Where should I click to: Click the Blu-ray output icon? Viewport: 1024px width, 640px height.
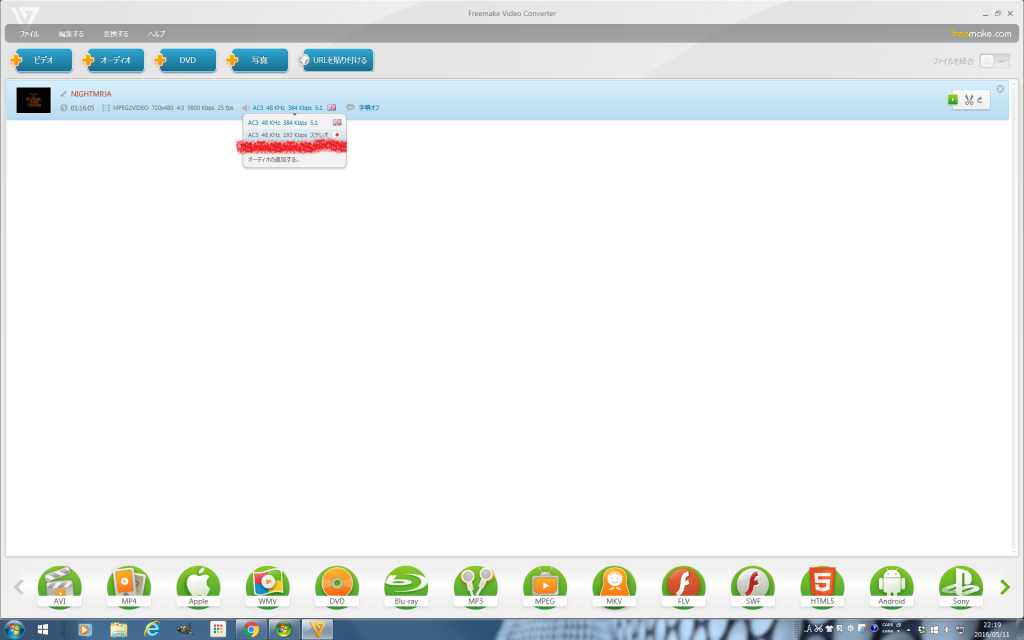point(406,586)
